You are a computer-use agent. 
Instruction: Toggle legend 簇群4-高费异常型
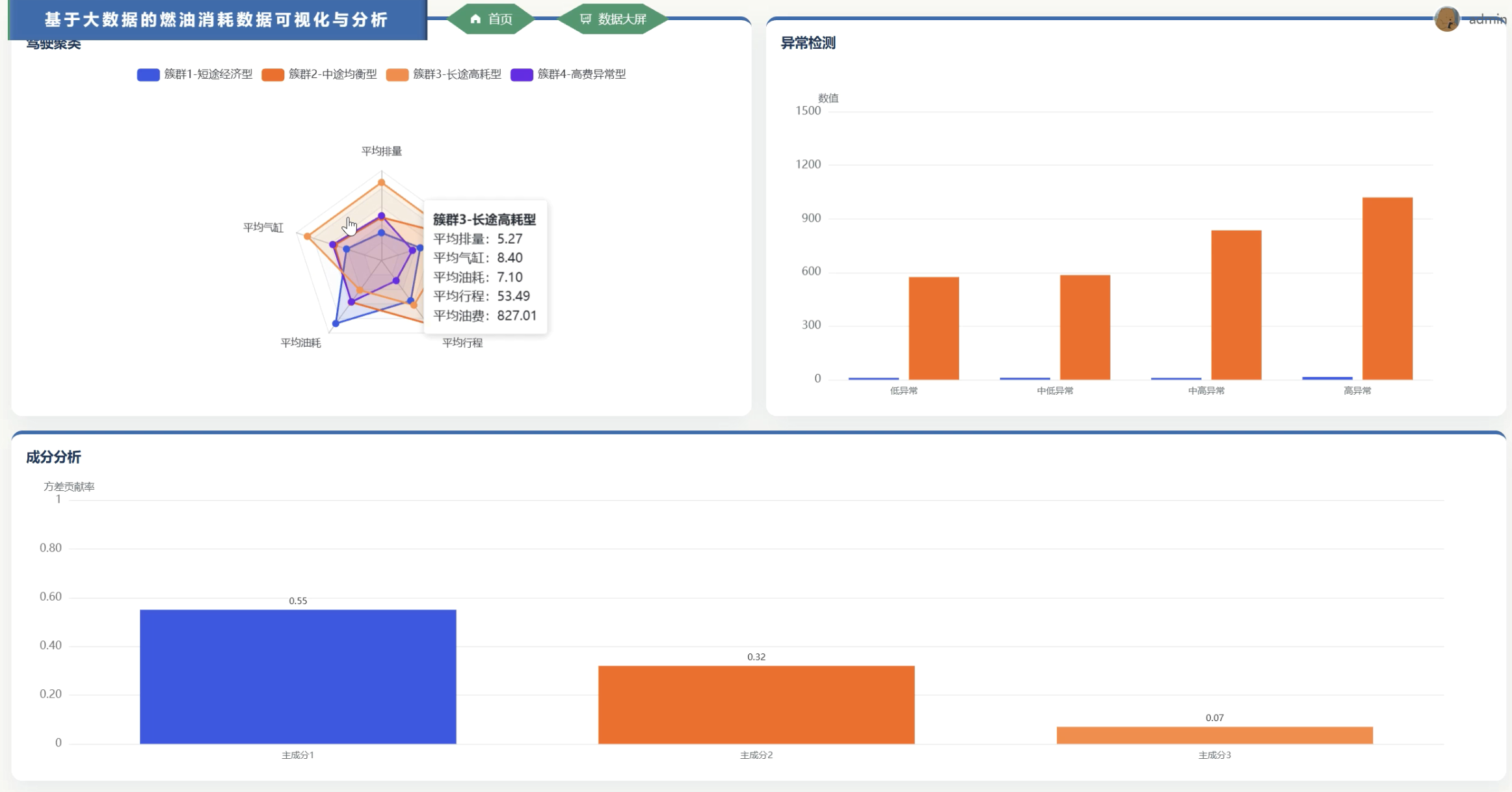568,74
